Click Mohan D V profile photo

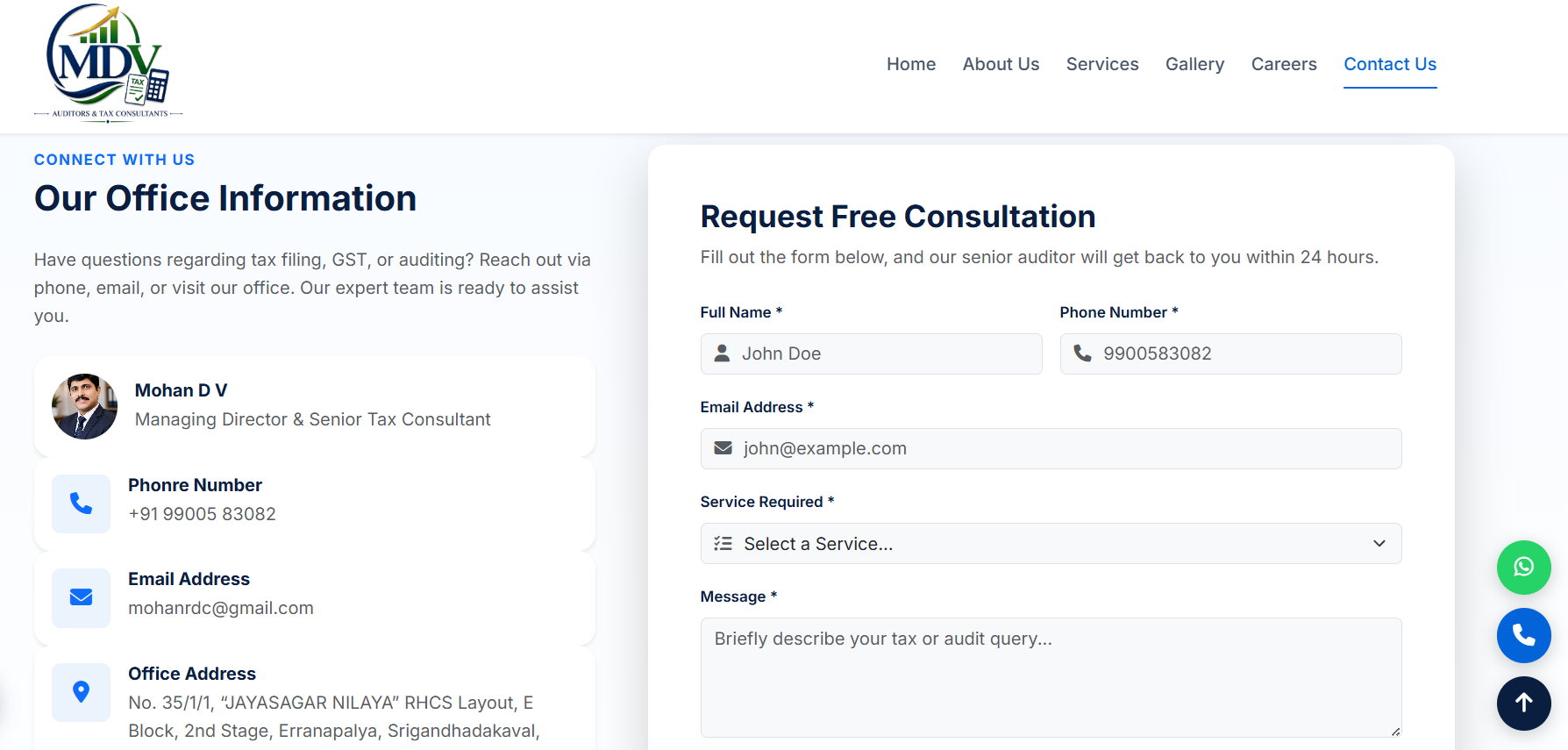coord(85,406)
